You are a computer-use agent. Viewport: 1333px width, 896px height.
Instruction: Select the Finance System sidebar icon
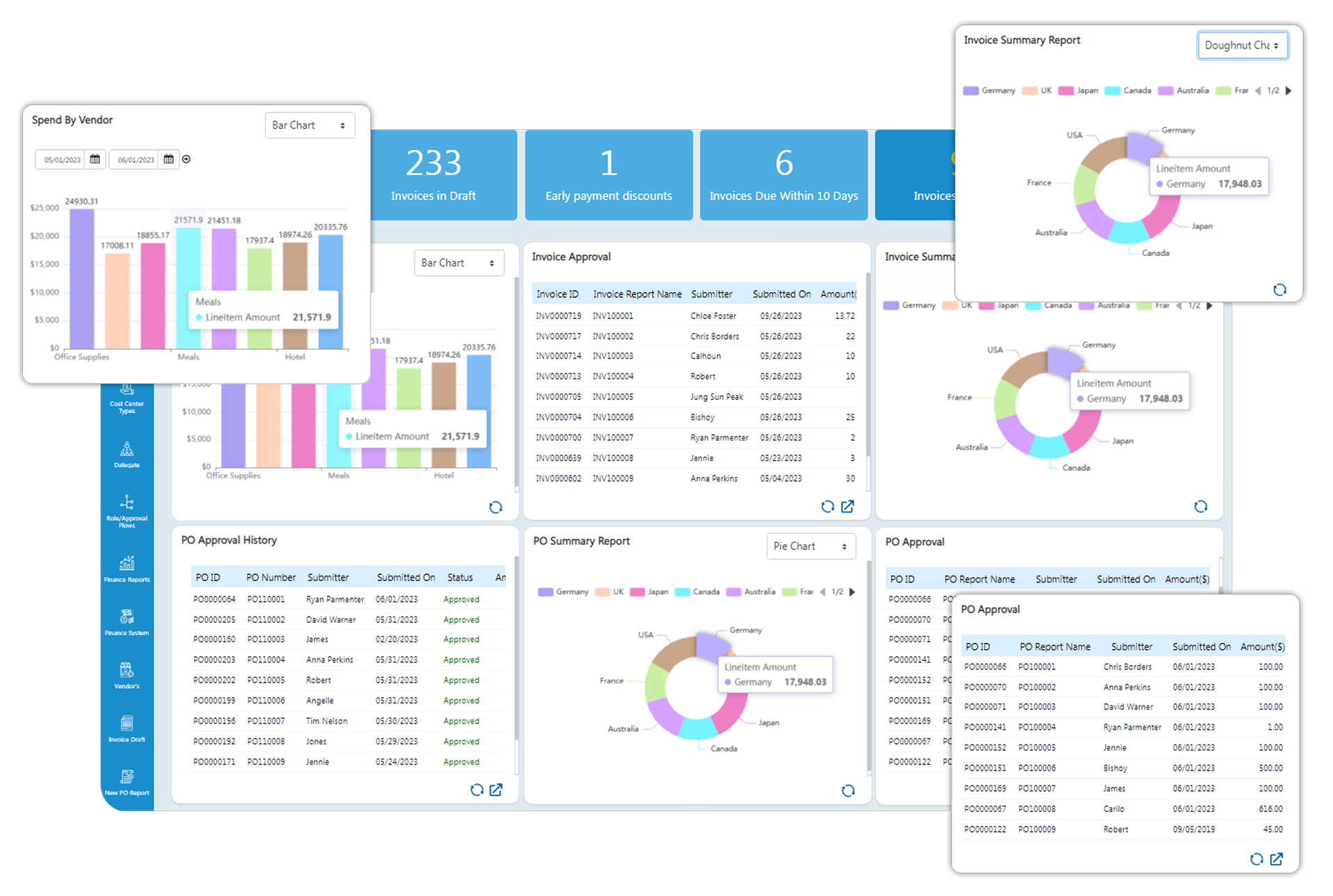pyautogui.click(x=126, y=621)
